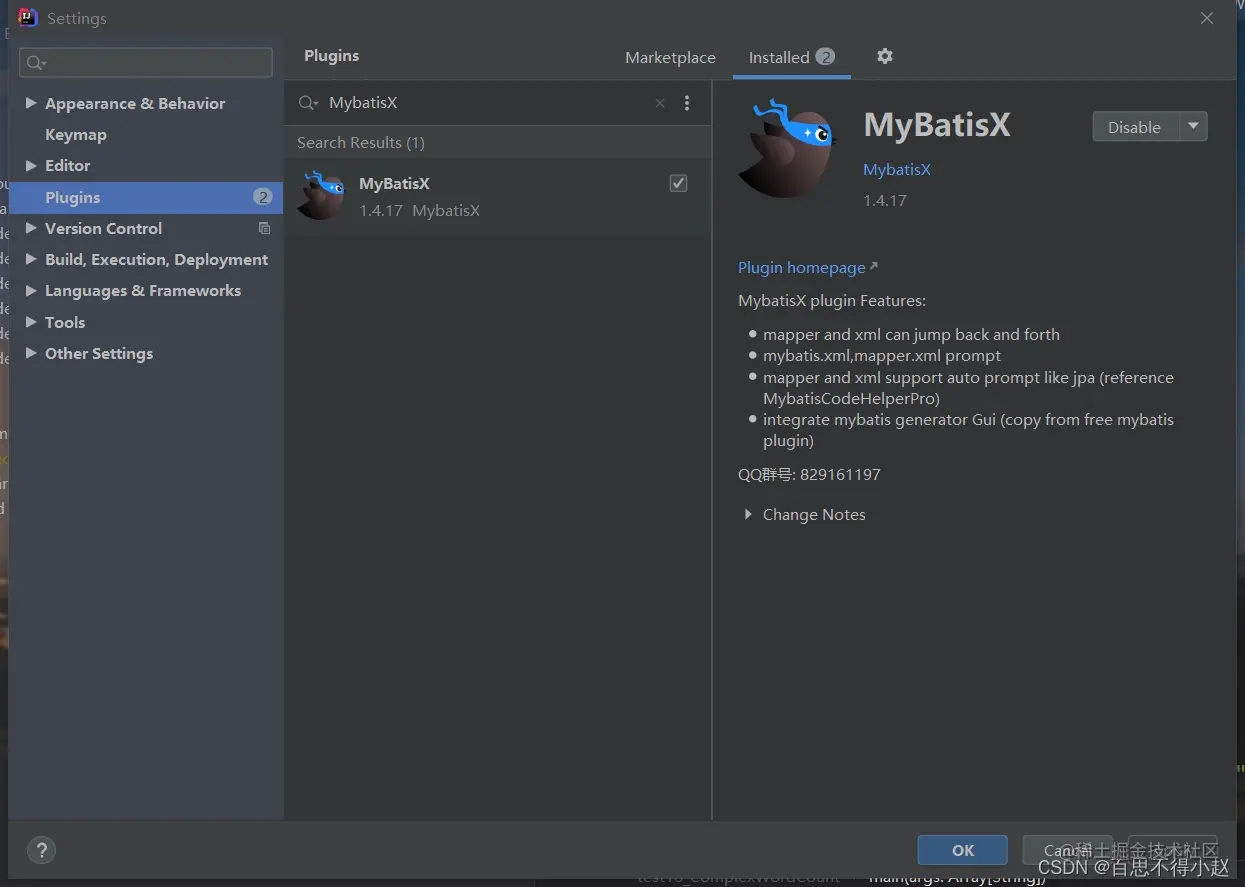
Task: Select Keymap in settings tree
Action: 75,134
